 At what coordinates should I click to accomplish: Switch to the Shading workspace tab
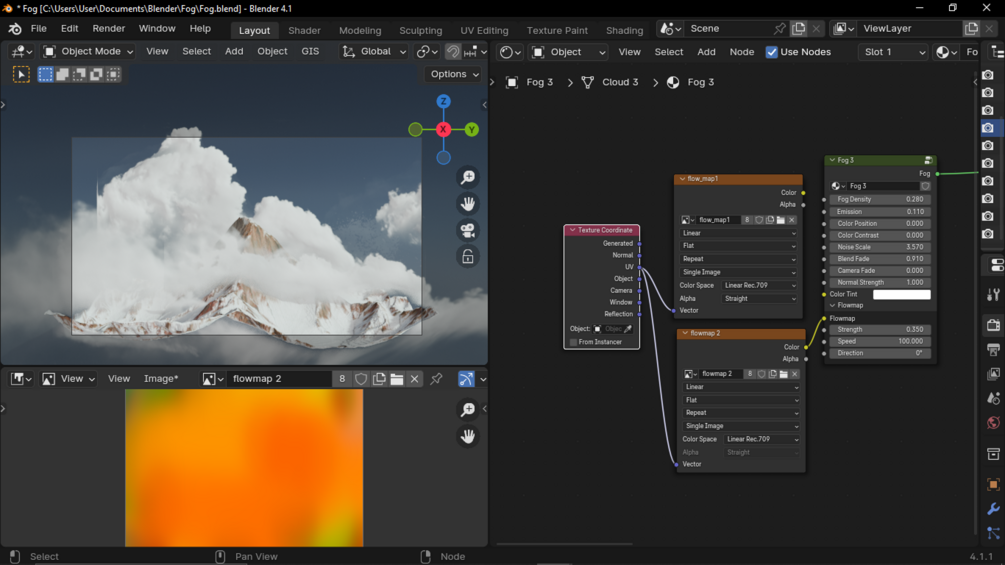click(x=624, y=30)
